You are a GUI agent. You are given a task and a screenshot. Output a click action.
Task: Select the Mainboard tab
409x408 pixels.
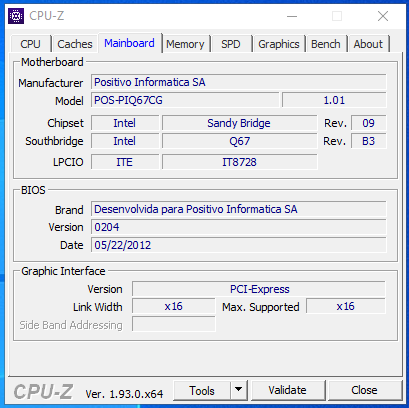tap(129, 43)
